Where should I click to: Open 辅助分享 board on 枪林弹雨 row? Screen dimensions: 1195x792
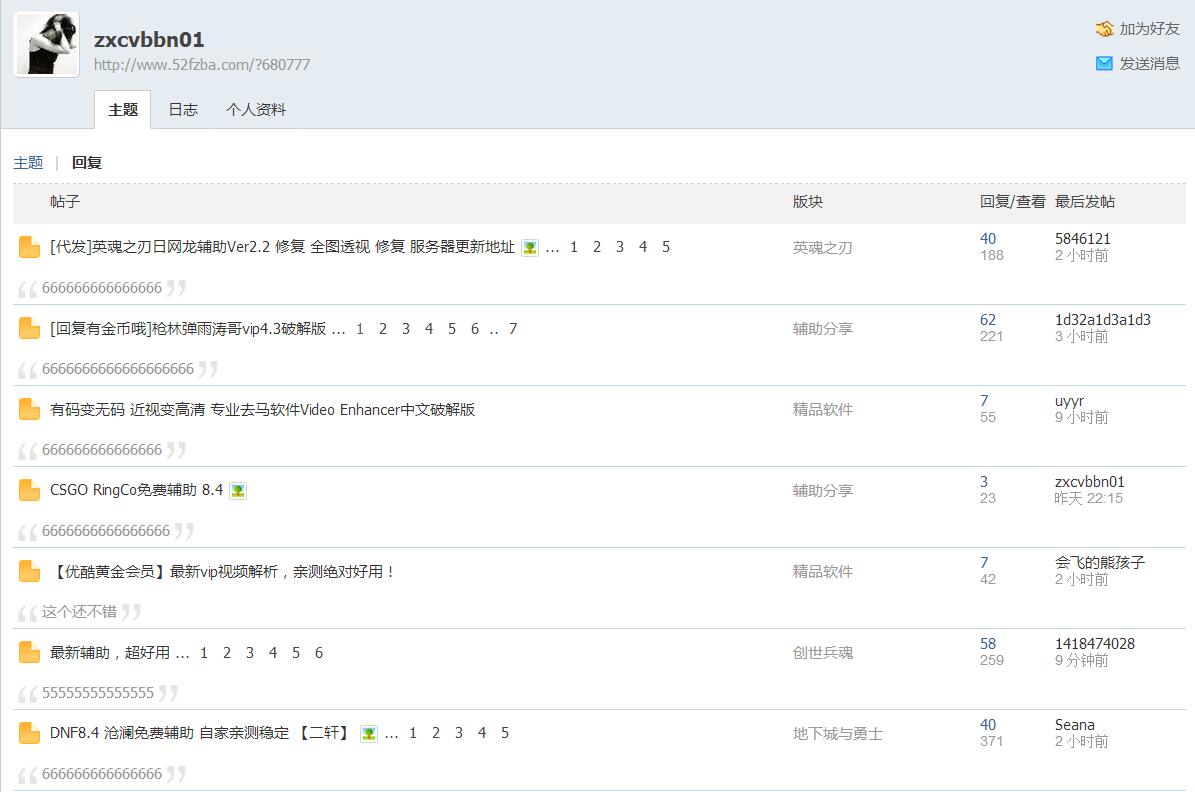pos(822,329)
